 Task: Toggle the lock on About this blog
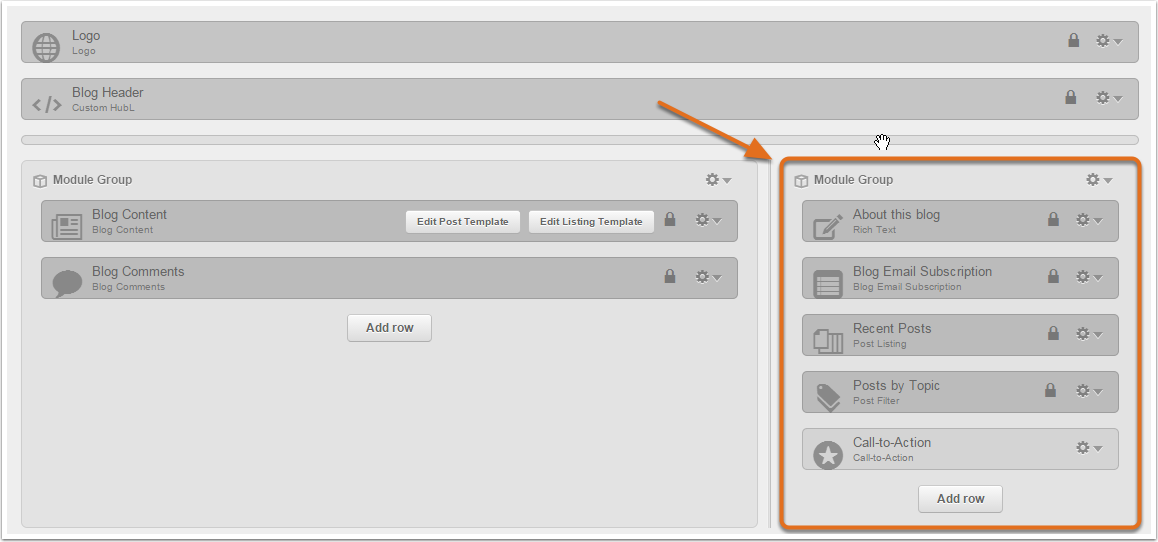1053,219
